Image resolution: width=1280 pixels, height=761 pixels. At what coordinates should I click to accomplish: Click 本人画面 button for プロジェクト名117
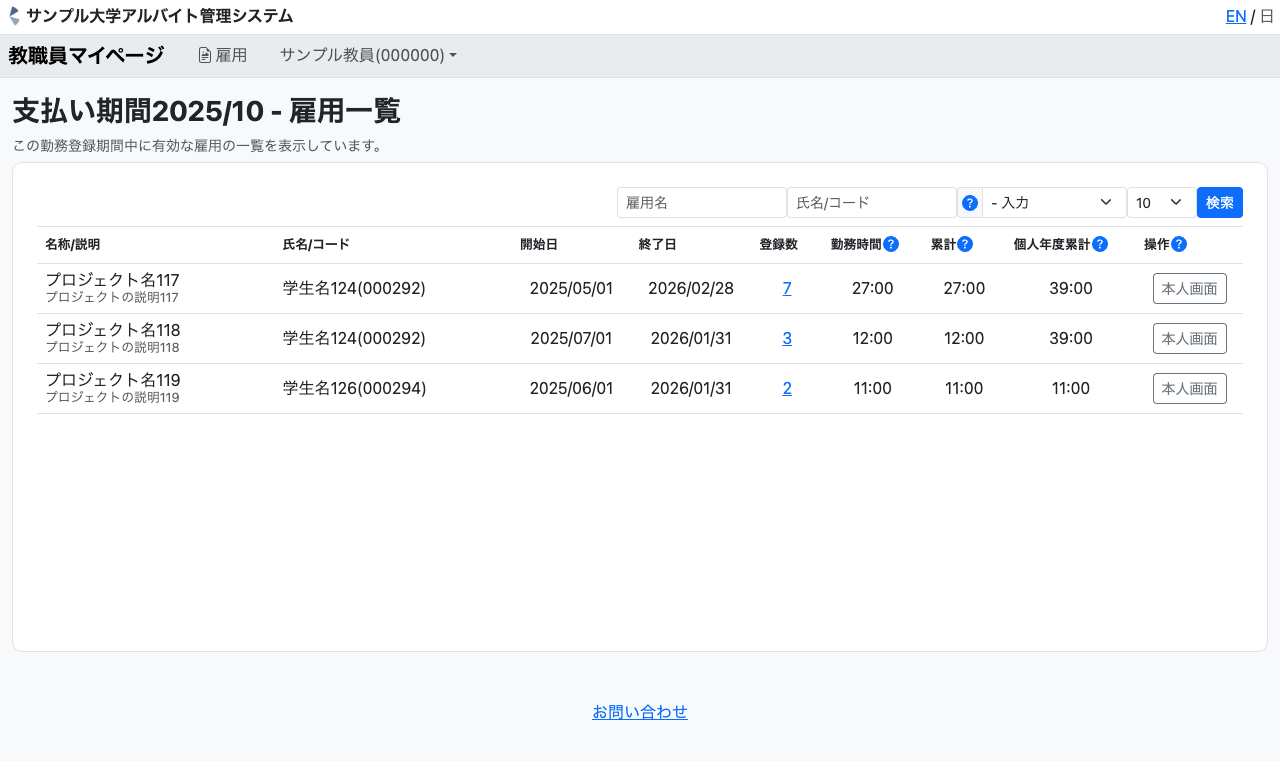click(x=1189, y=289)
